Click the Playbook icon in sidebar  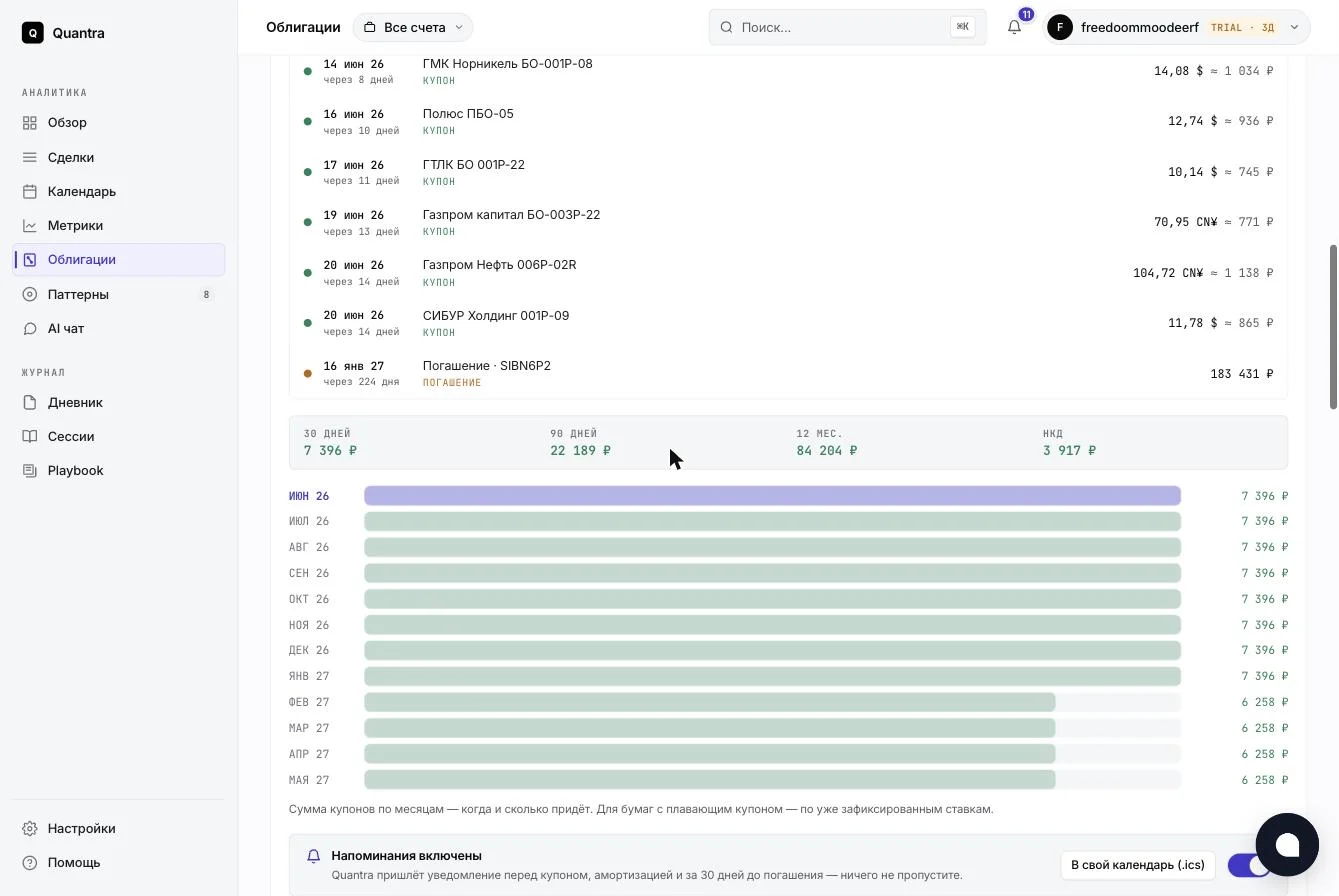[x=30, y=470]
